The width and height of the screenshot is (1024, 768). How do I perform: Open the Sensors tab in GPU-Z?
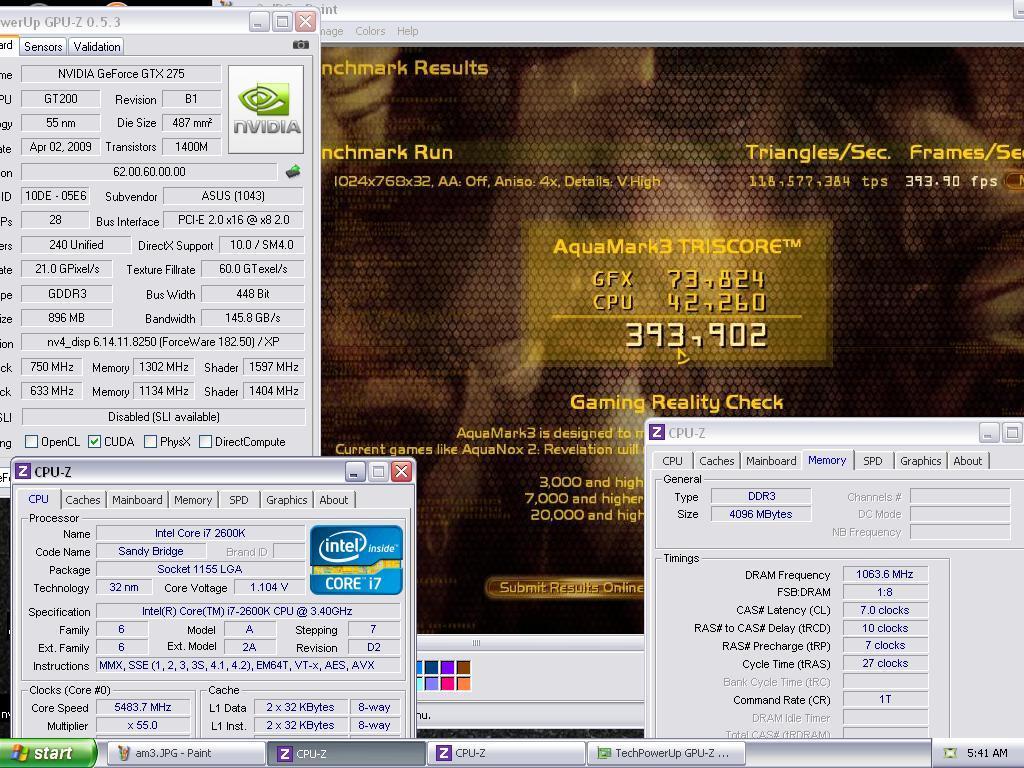(x=43, y=46)
